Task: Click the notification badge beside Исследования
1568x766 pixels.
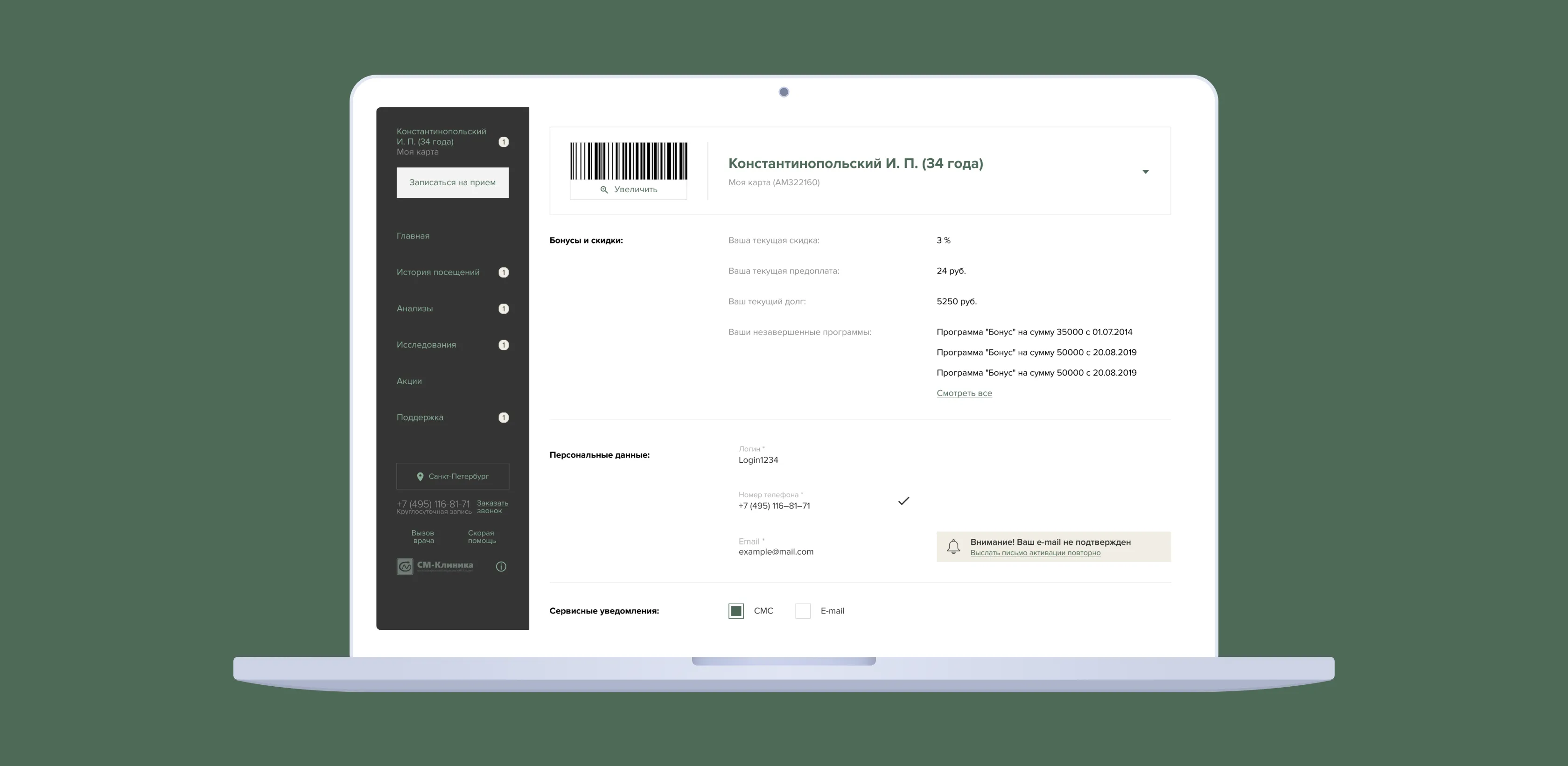Action: pyautogui.click(x=504, y=345)
